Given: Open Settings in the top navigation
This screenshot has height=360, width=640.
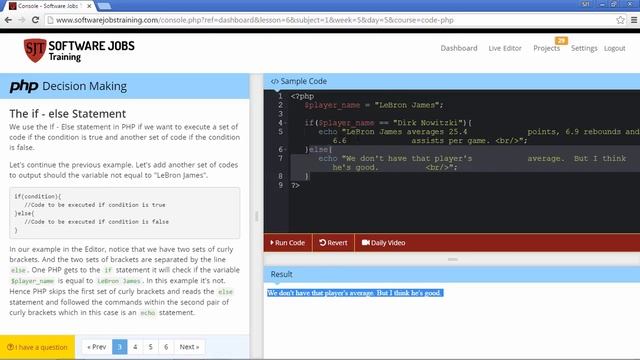Looking at the screenshot, I should click(x=584, y=48).
